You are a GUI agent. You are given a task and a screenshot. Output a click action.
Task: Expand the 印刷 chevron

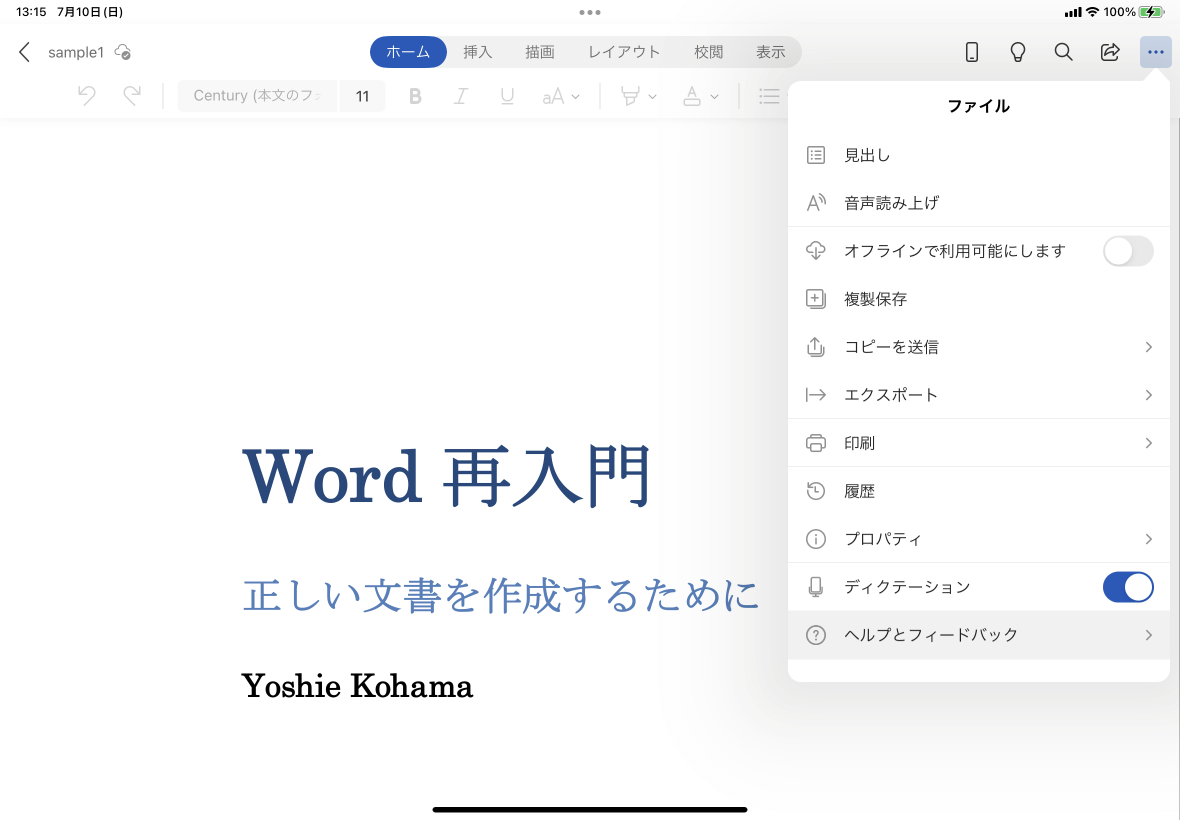(1148, 443)
